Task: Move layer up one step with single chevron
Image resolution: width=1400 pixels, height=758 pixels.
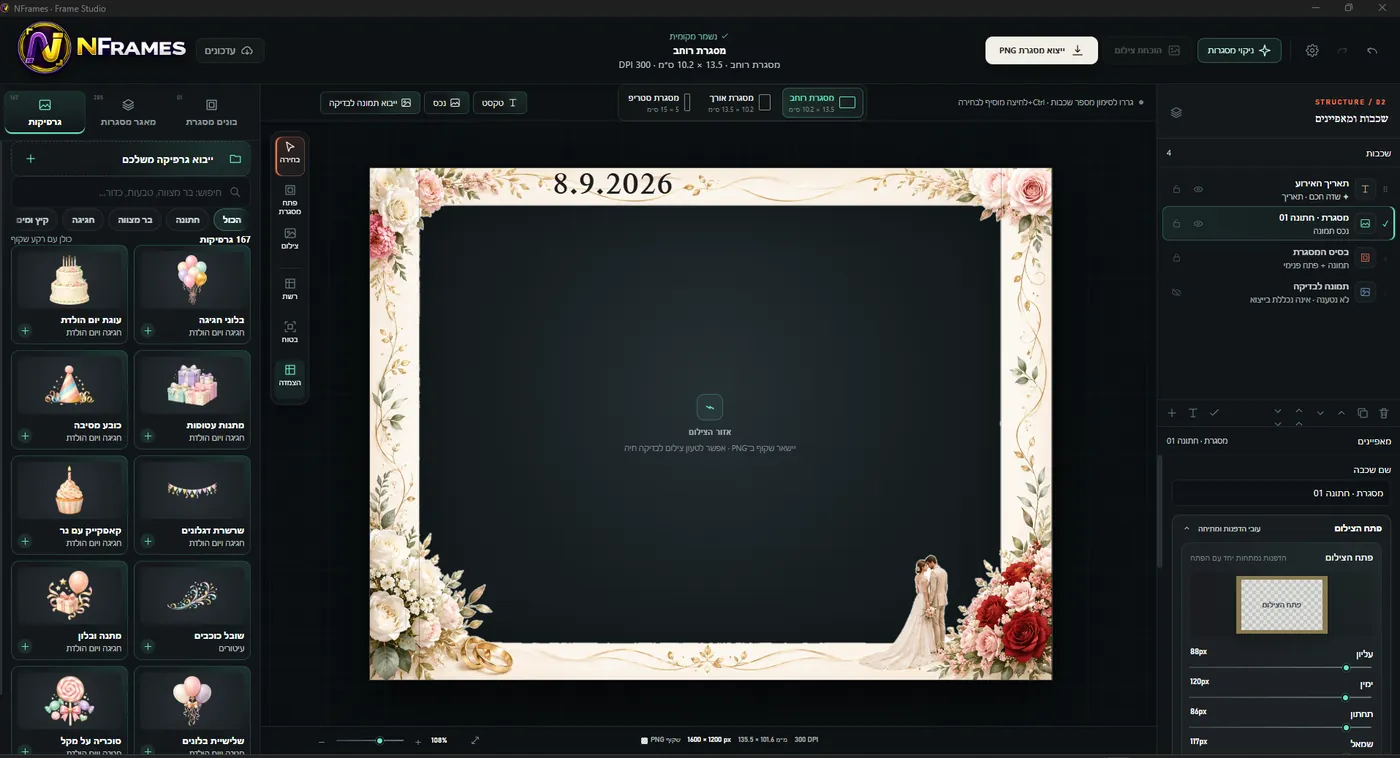Action: [x=1341, y=413]
